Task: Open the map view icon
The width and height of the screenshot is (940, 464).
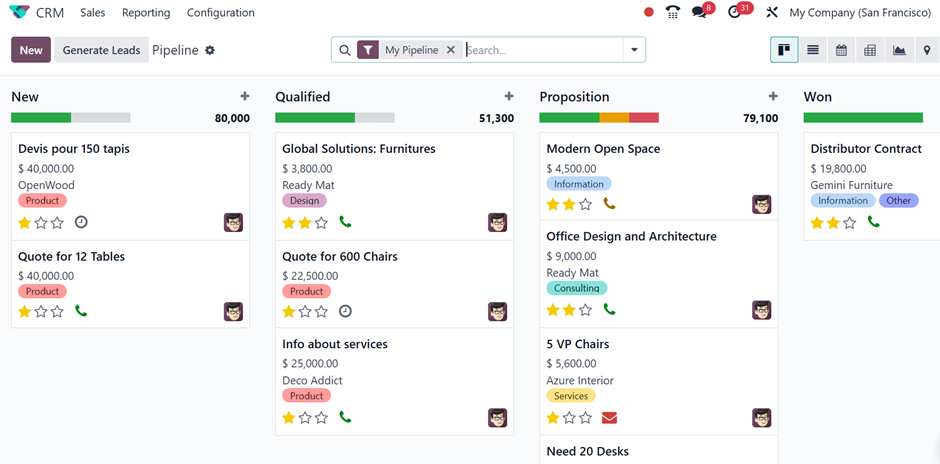Action: tap(927, 50)
